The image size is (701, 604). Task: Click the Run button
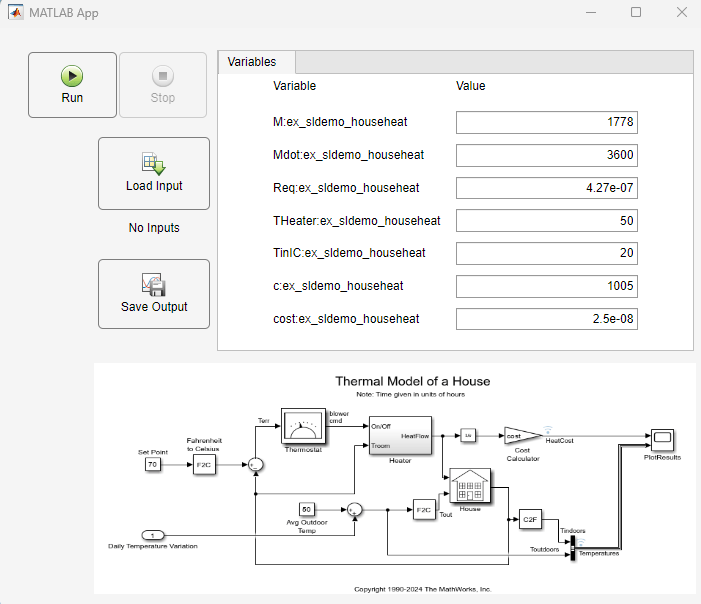coord(72,85)
